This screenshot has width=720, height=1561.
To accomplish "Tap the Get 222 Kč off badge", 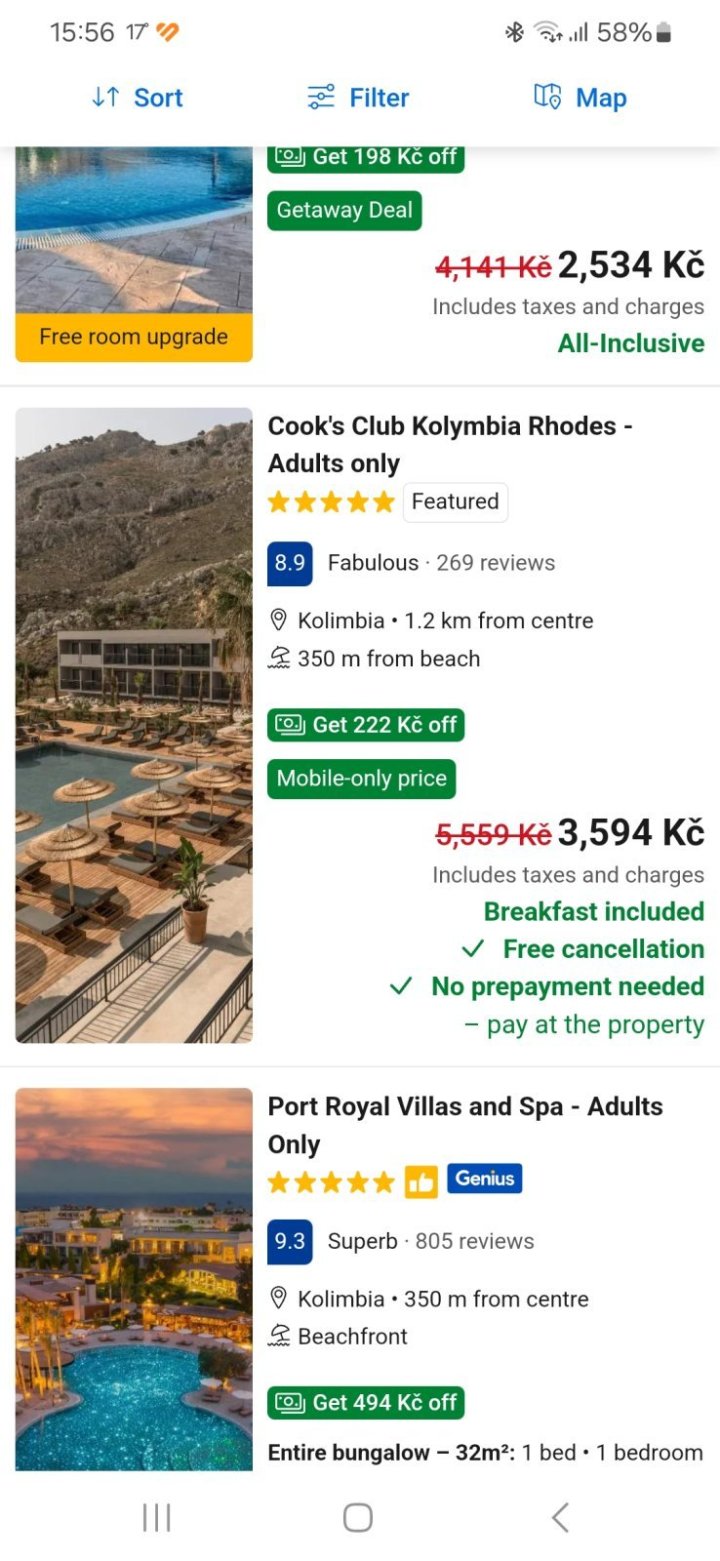I will click(366, 725).
